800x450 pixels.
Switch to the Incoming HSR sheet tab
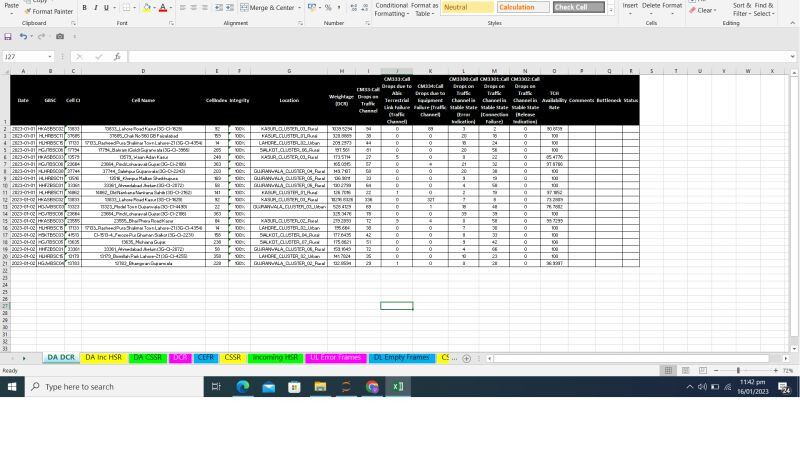pyautogui.click(x=275, y=358)
